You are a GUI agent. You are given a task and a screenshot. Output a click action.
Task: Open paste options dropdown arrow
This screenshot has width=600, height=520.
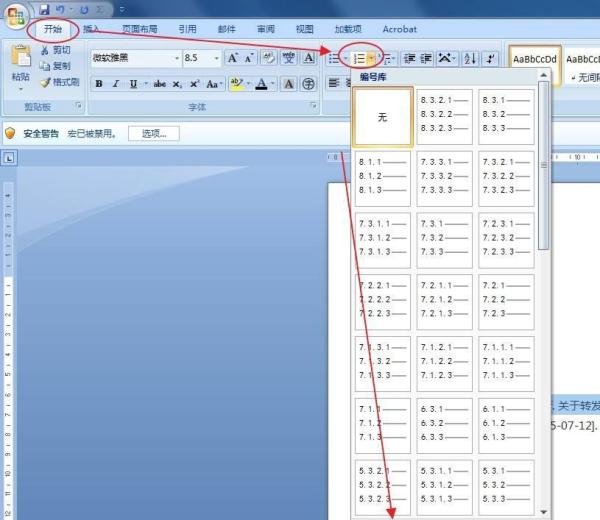(x=21, y=90)
